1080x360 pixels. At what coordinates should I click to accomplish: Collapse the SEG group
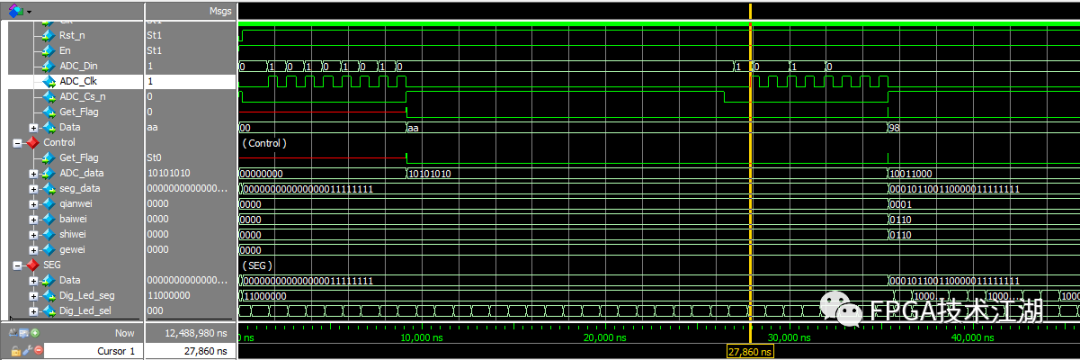pos(17,265)
